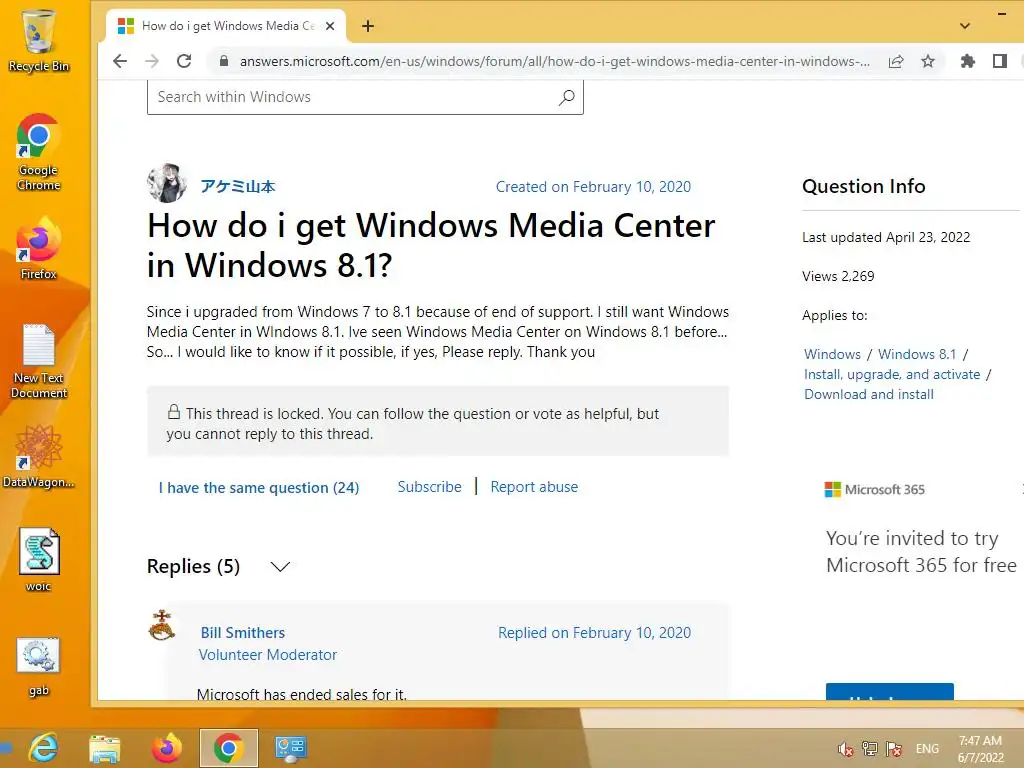Image resolution: width=1024 pixels, height=768 pixels.
Task: Select the woic desktop script file
Action: pyautogui.click(x=39, y=560)
